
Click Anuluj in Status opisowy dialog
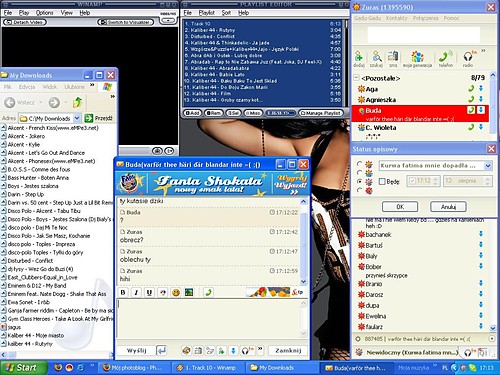coord(448,207)
